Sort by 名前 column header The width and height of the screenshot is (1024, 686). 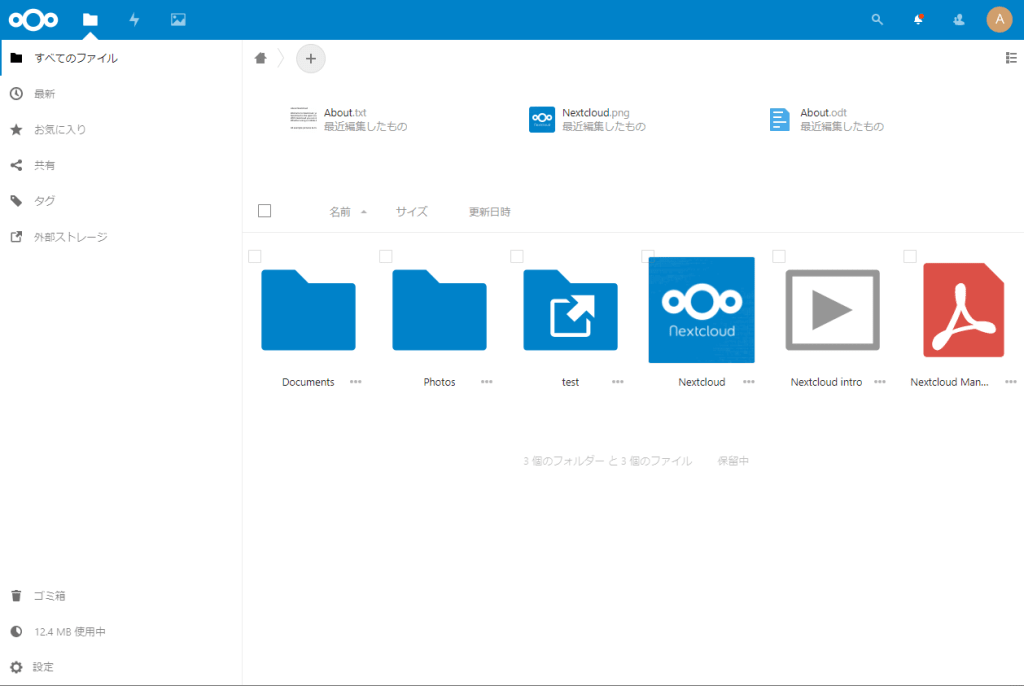tap(340, 212)
